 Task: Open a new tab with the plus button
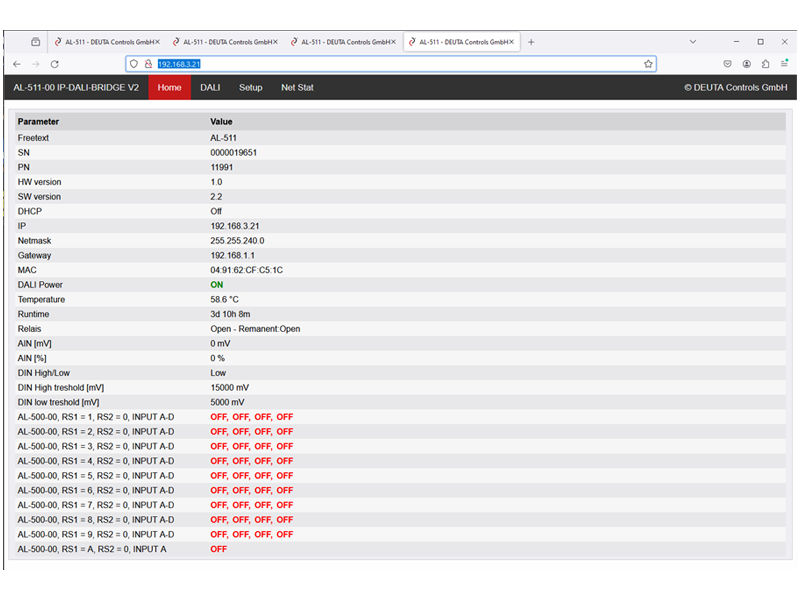coord(531,42)
